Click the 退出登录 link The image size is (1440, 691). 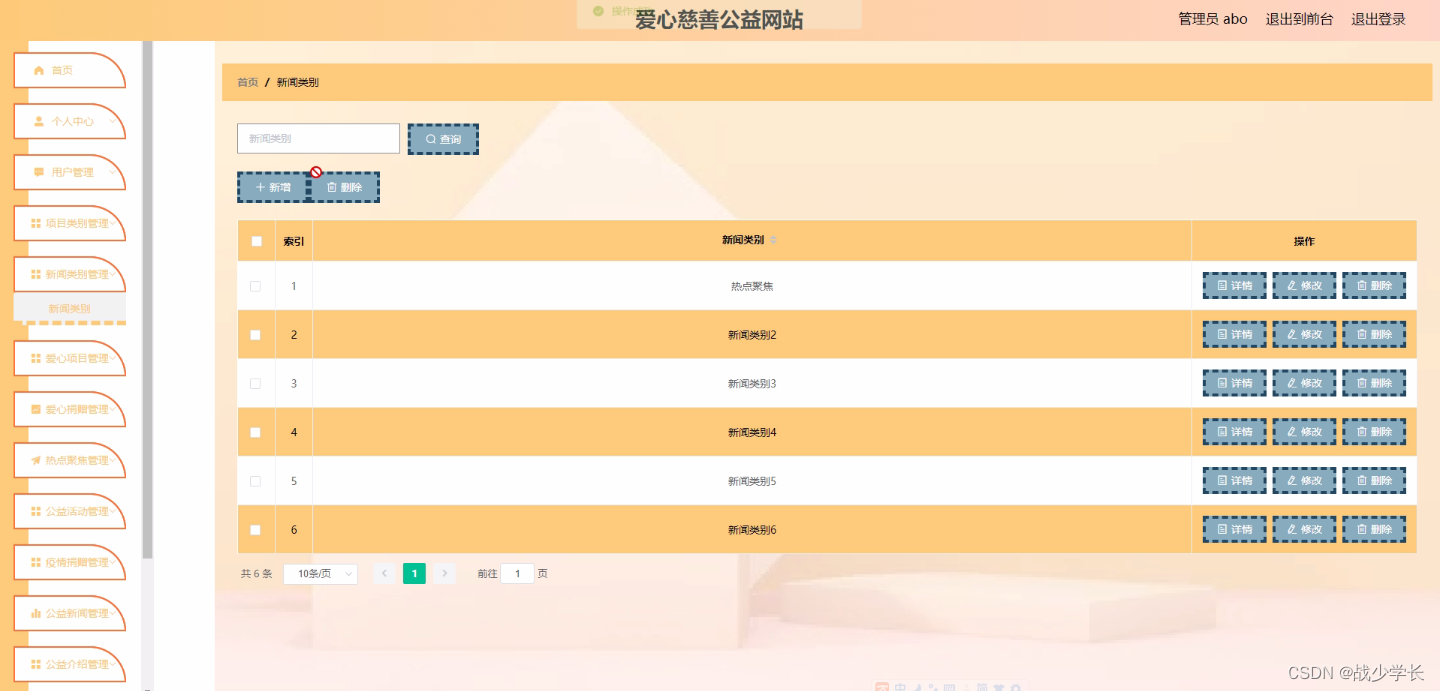[x=1378, y=19]
